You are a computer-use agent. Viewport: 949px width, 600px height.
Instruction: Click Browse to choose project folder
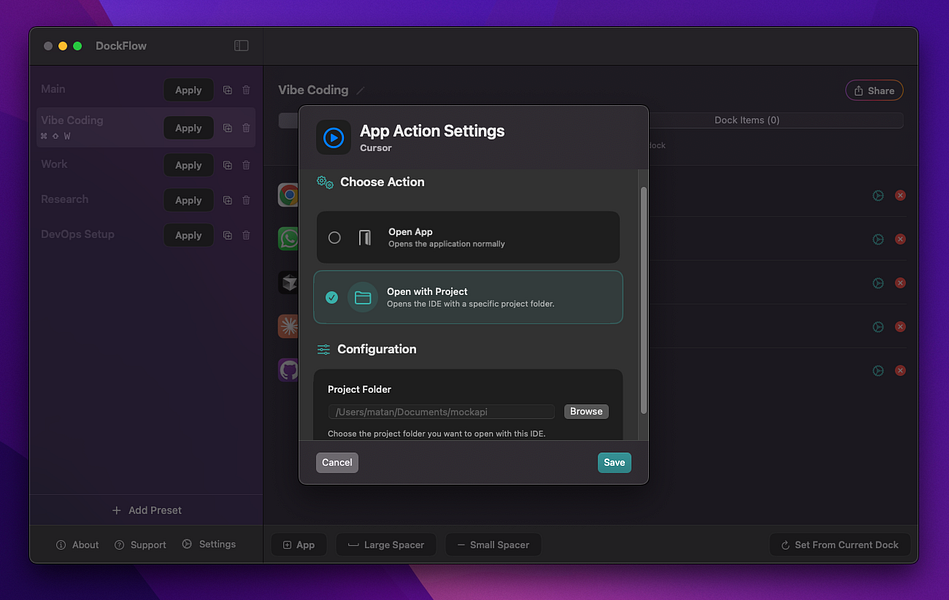[x=586, y=411]
